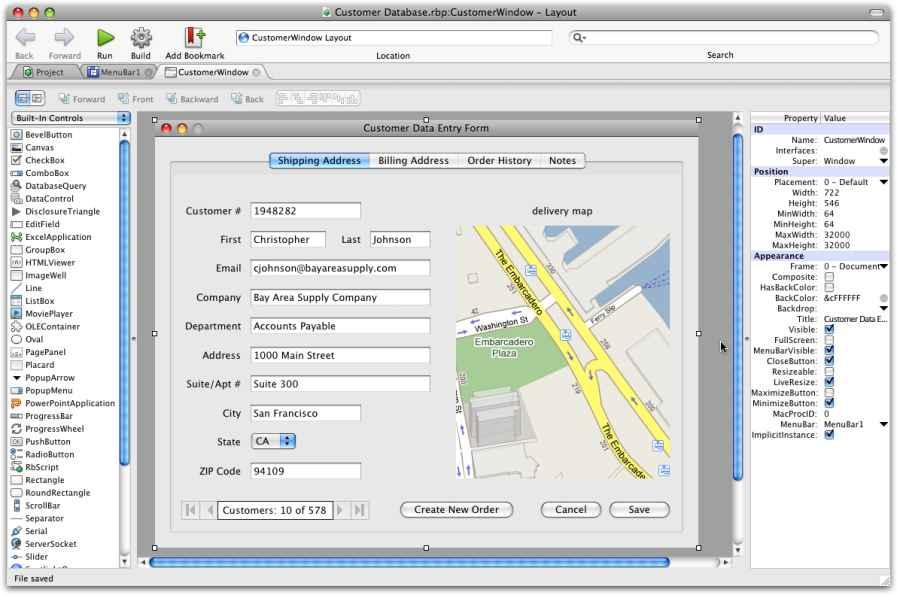Enable the HasBackColor checkbox
This screenshot has height=595, width=897.
(828, 287)
